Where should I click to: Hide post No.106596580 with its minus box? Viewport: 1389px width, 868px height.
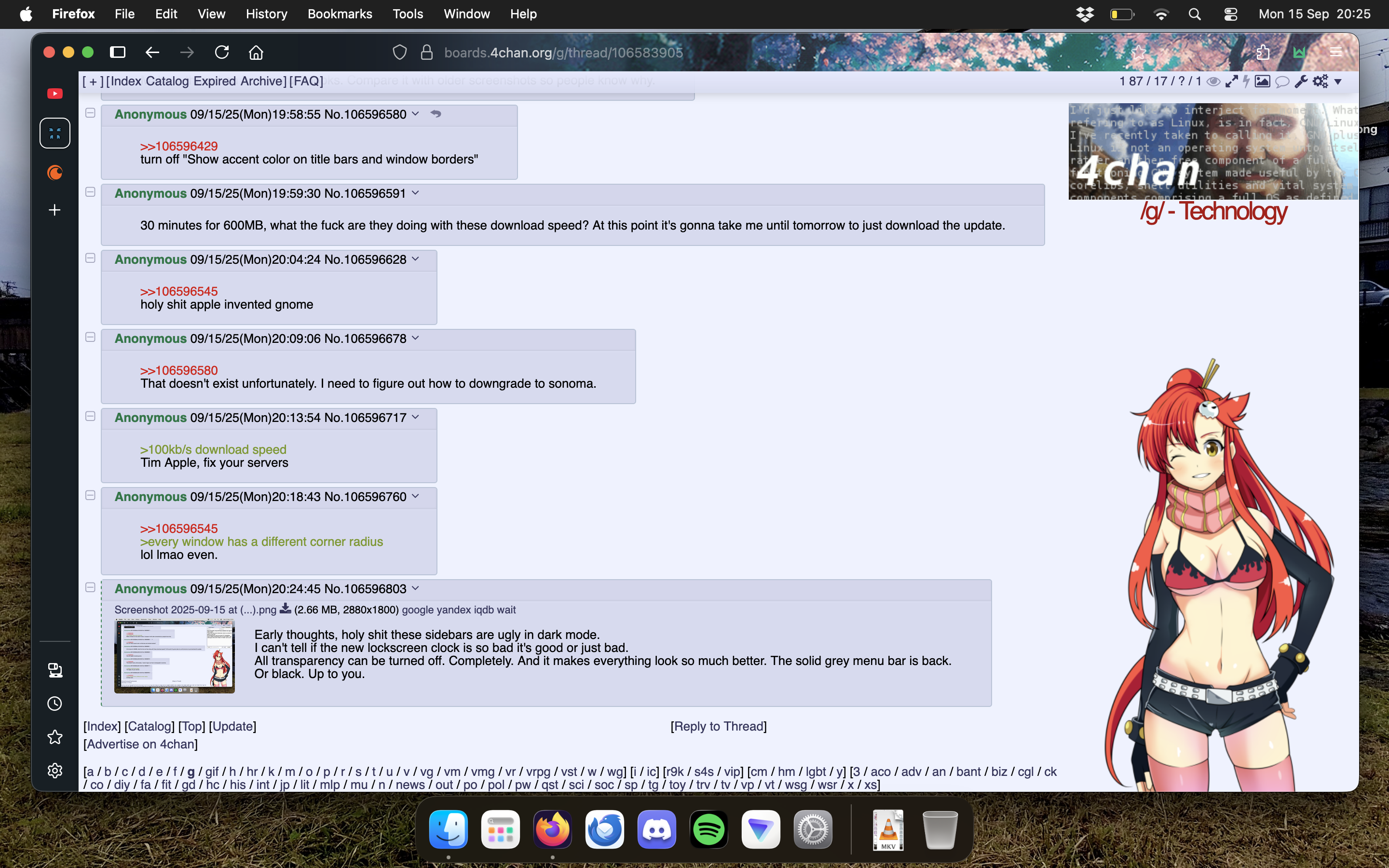(x=90, y=113)
